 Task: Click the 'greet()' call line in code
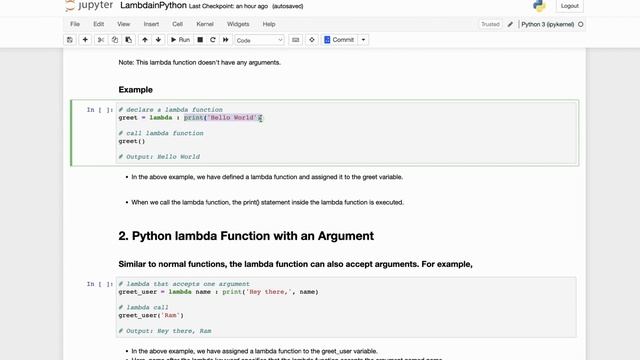pyautogui.click(x=132, y=141)
